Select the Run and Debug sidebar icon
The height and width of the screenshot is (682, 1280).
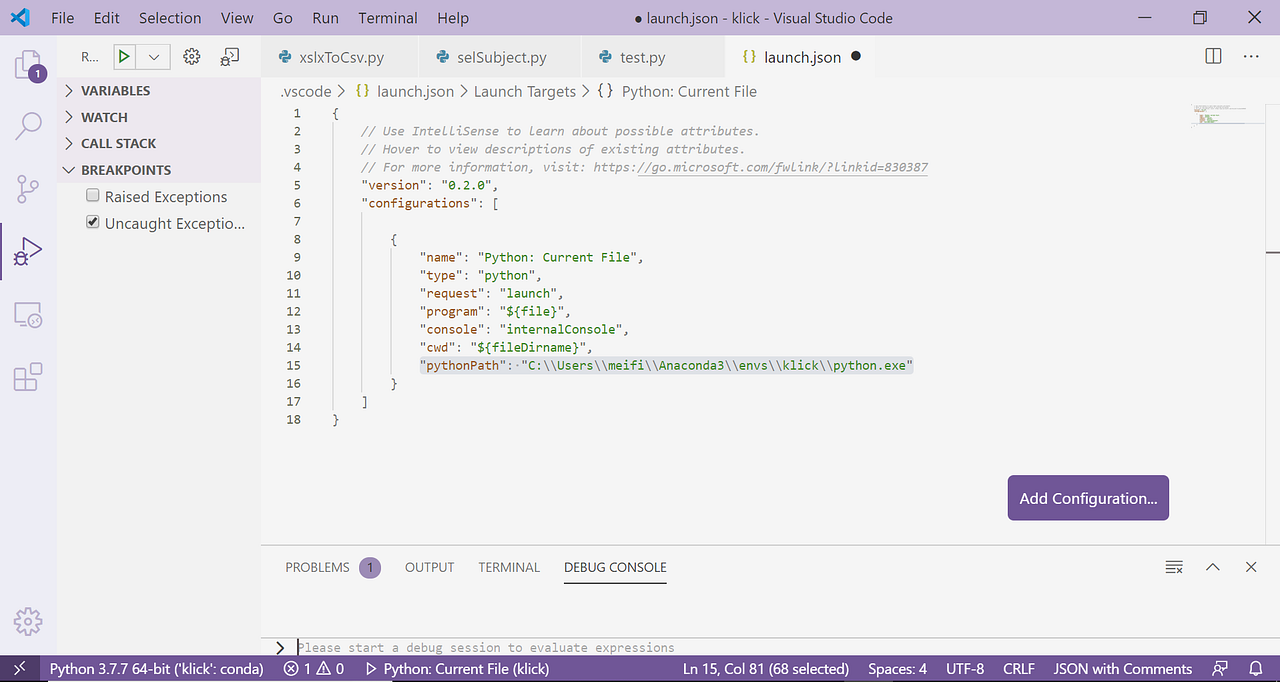(x=28, y=251)
